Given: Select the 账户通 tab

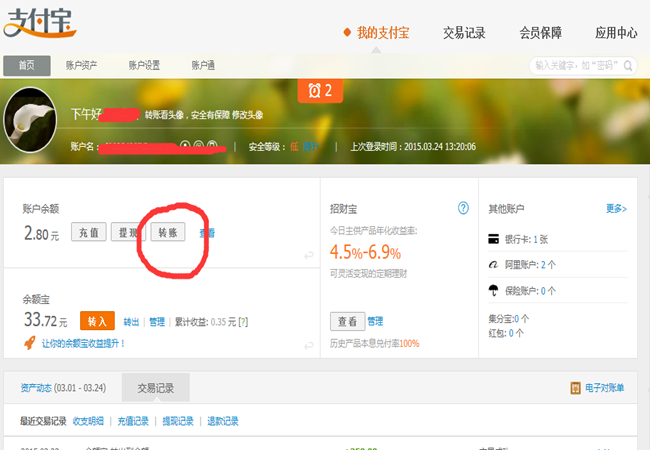Looking at the screenshot, I should [203, 65].
